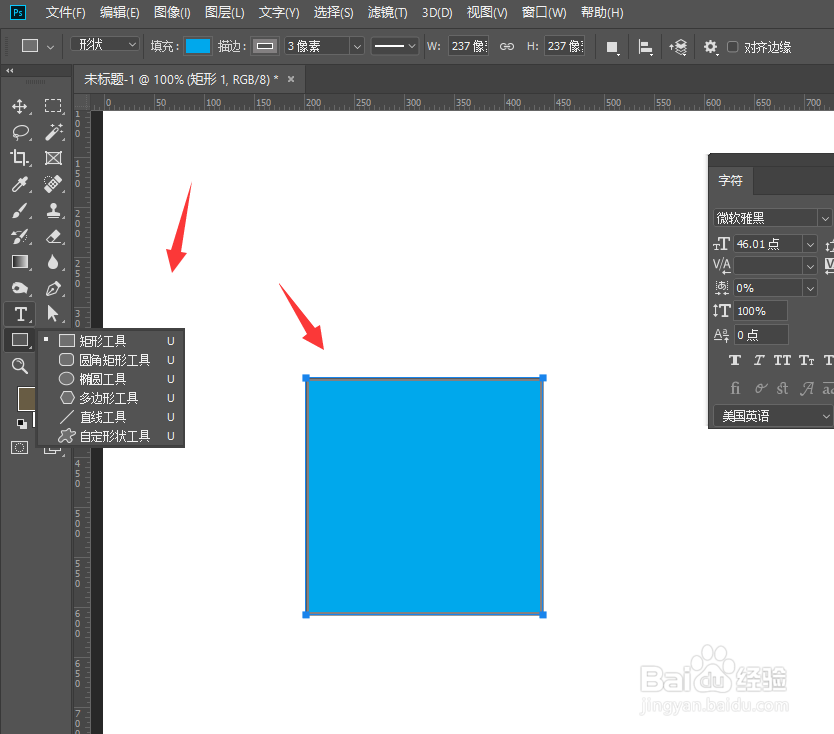This screenshot has height=734, width=834.
Task: Choose 椭圆工具 from flyout
Action: (112, 379)
